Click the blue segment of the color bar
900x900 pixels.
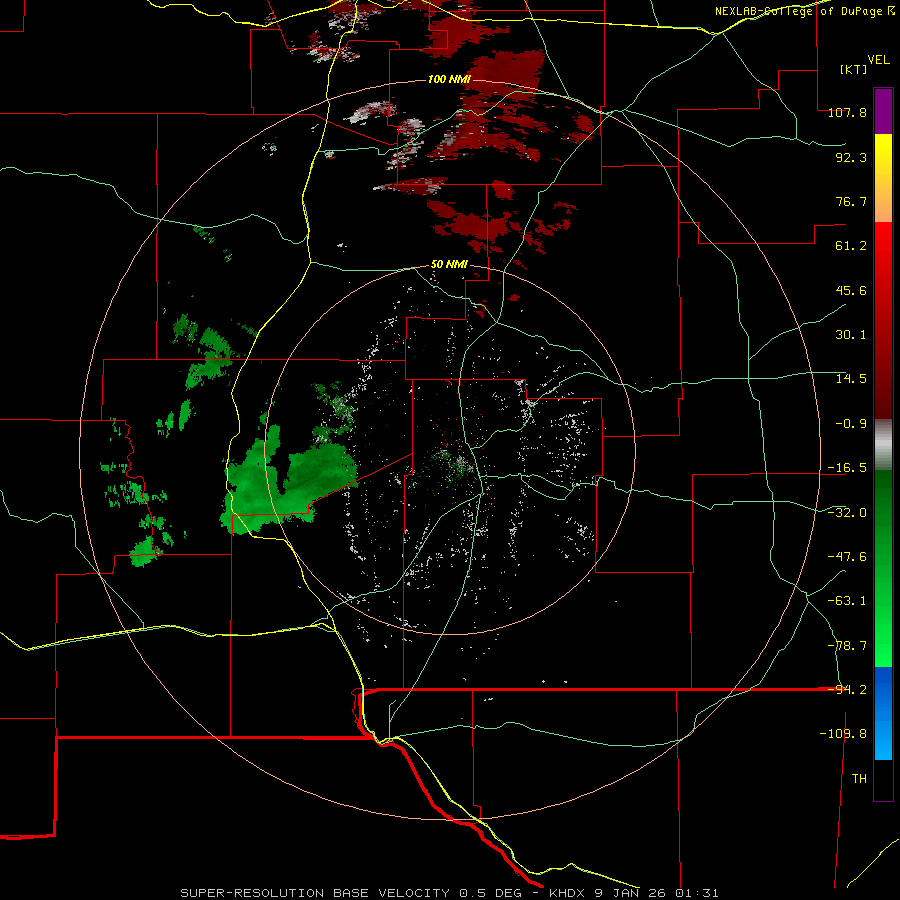coord(883,713)
